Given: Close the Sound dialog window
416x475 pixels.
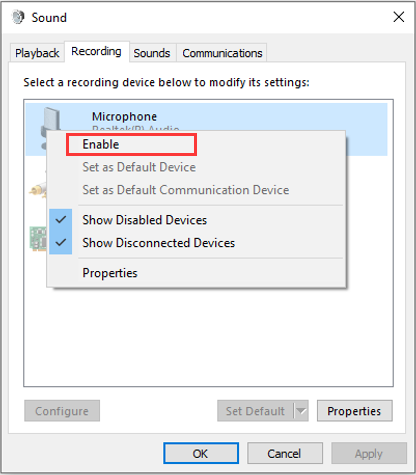Looking at the screenshot, I should coord(399,17).
